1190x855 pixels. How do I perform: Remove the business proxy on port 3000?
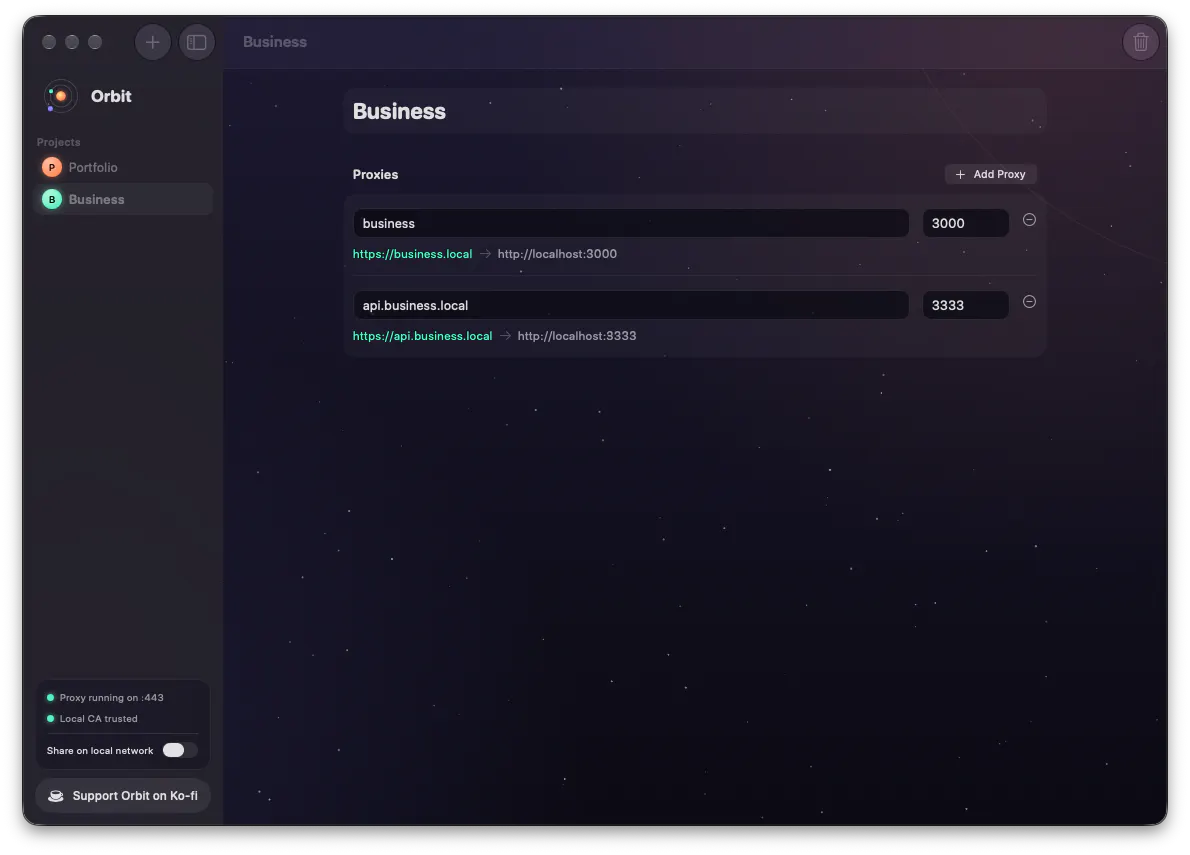click(1029, 220)
